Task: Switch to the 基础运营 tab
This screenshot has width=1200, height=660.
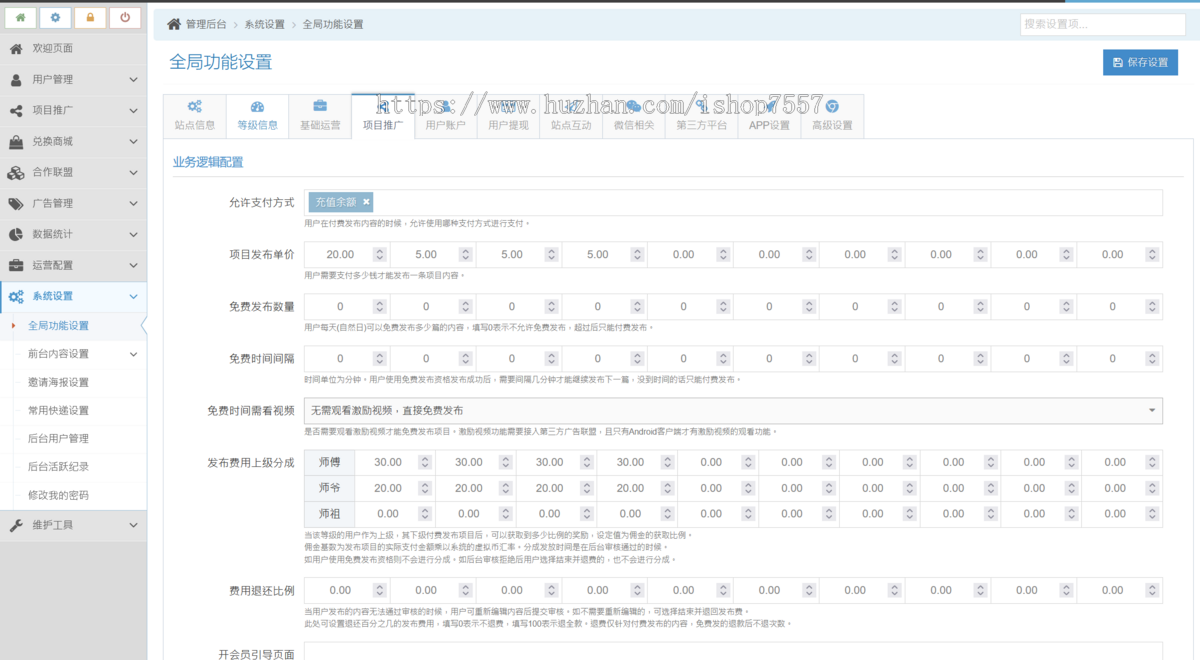Action: [320, 115]
